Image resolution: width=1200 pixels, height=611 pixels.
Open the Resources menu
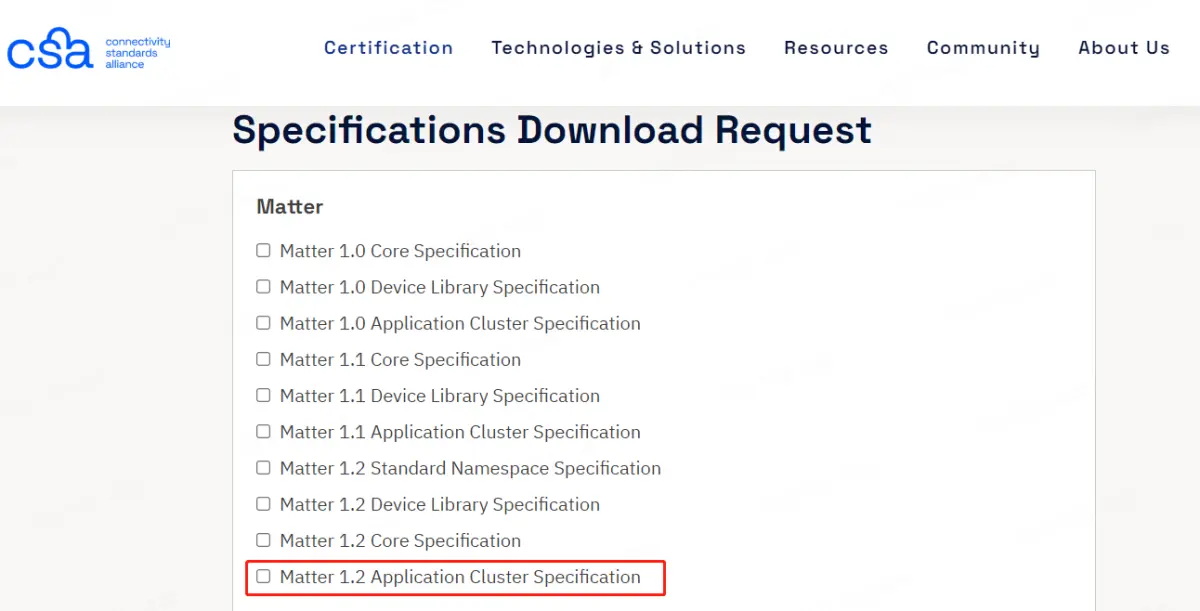click(836, 48)
